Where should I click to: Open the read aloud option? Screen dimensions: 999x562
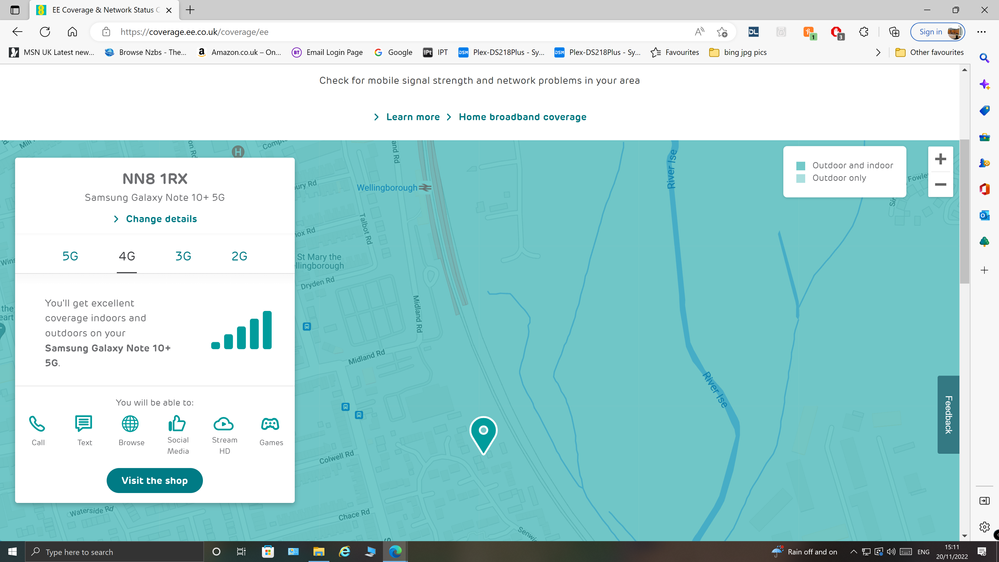coord(700,32)
